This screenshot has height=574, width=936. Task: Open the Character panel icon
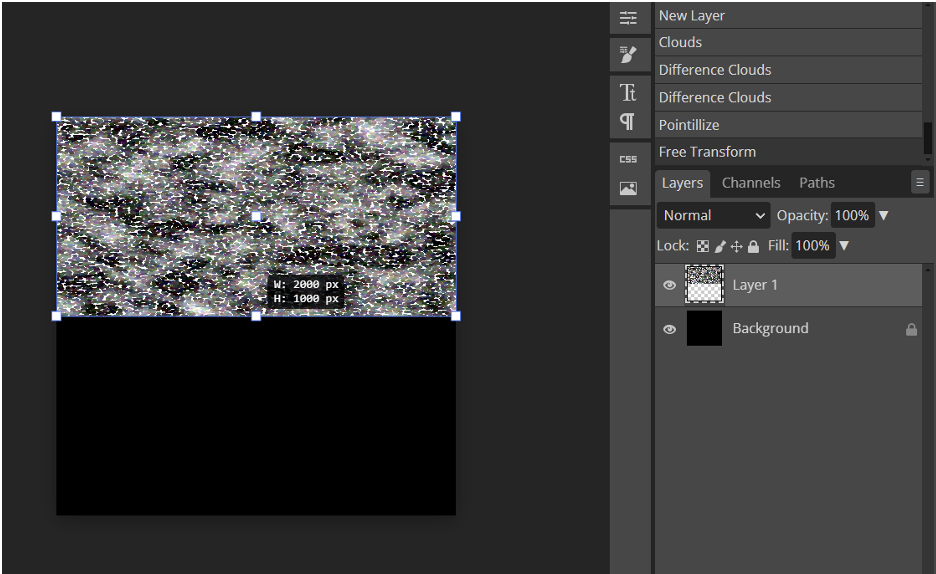(628, 93)
